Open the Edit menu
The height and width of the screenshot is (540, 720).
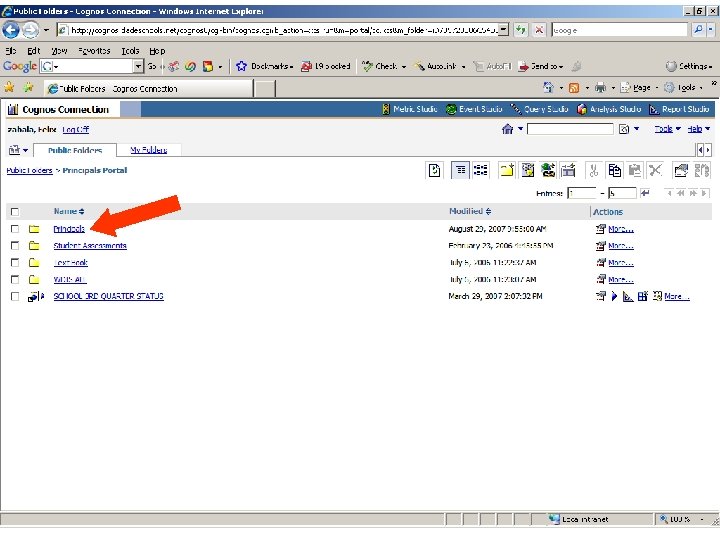34,51
